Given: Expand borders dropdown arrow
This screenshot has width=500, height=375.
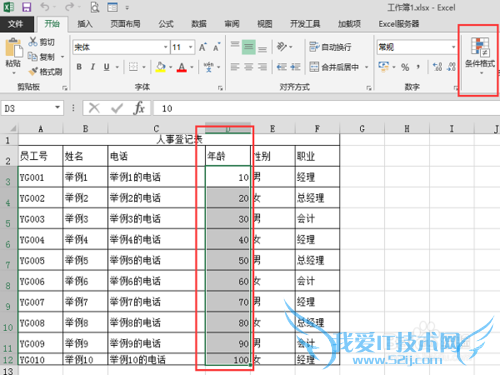Looking at the screenshot, I should tap(144, 67).
